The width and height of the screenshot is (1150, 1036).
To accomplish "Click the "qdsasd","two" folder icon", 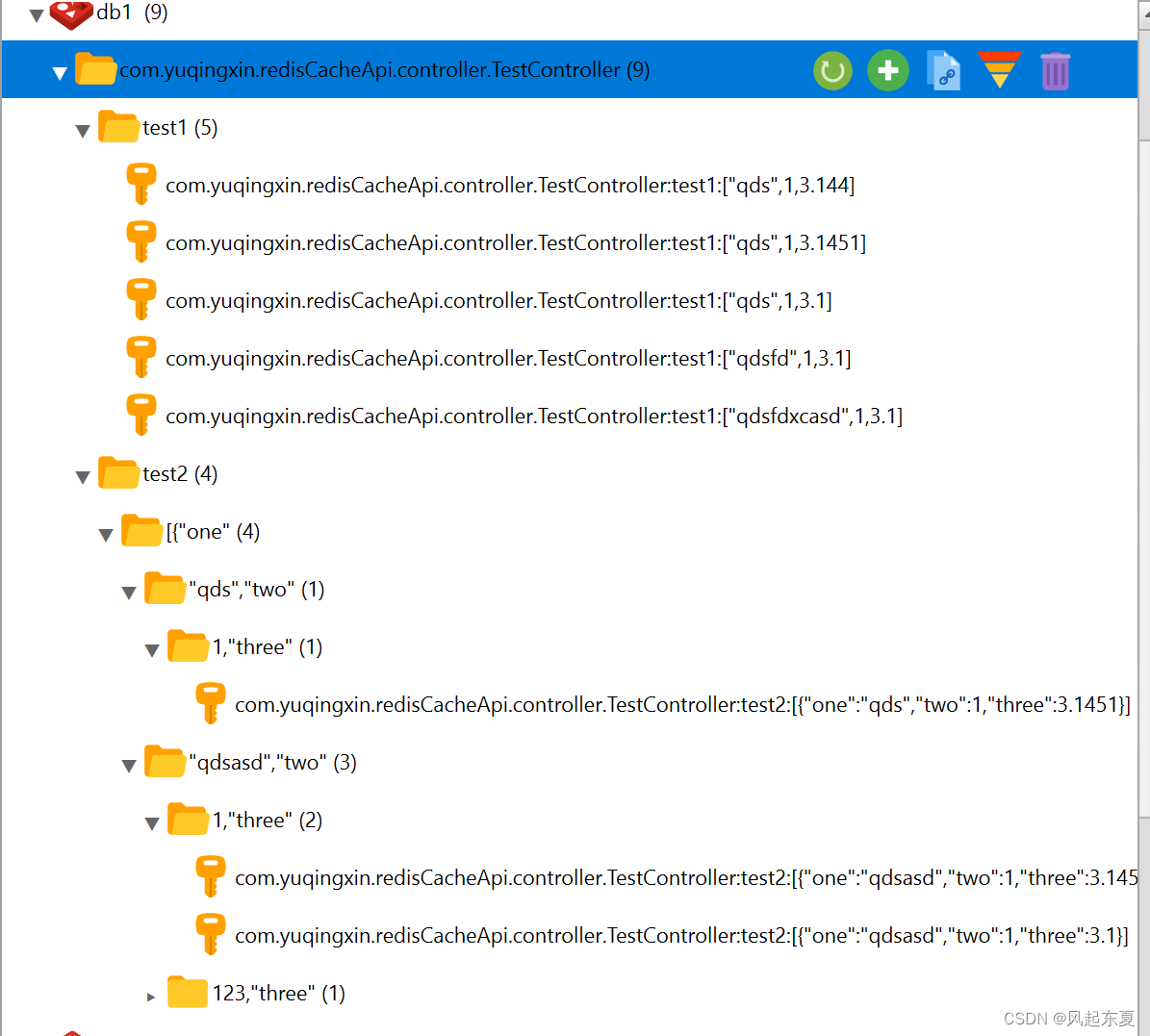I will pyautogui.click(x=165, y=761).
